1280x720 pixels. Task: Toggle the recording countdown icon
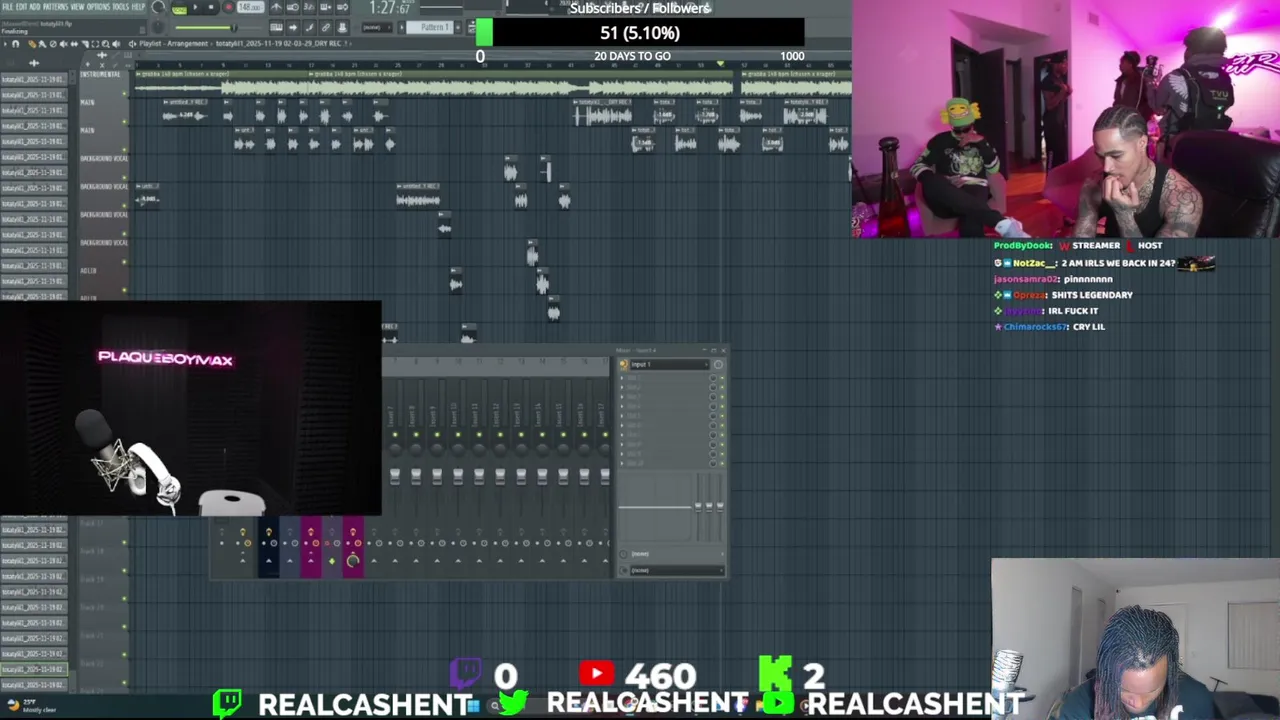coord(309,7)
